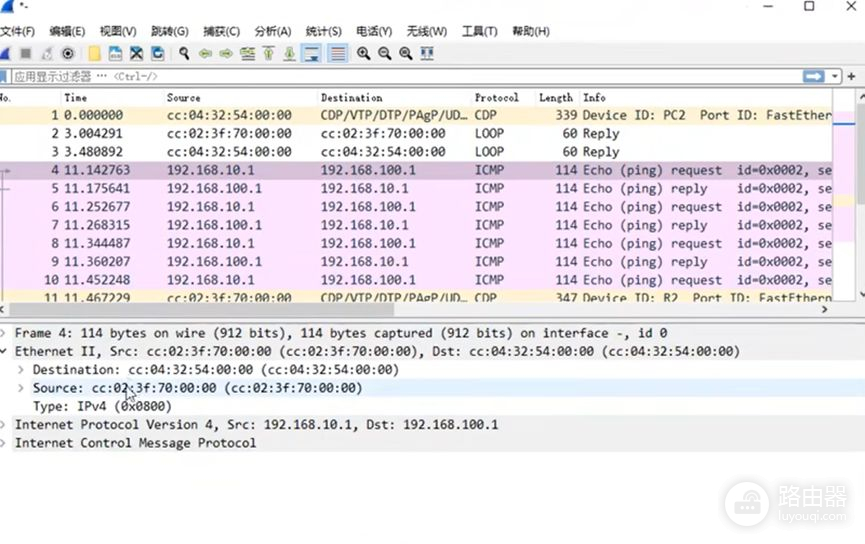
Task: Collapse the Ethernet II section
Action: click(x=5, y=352)
